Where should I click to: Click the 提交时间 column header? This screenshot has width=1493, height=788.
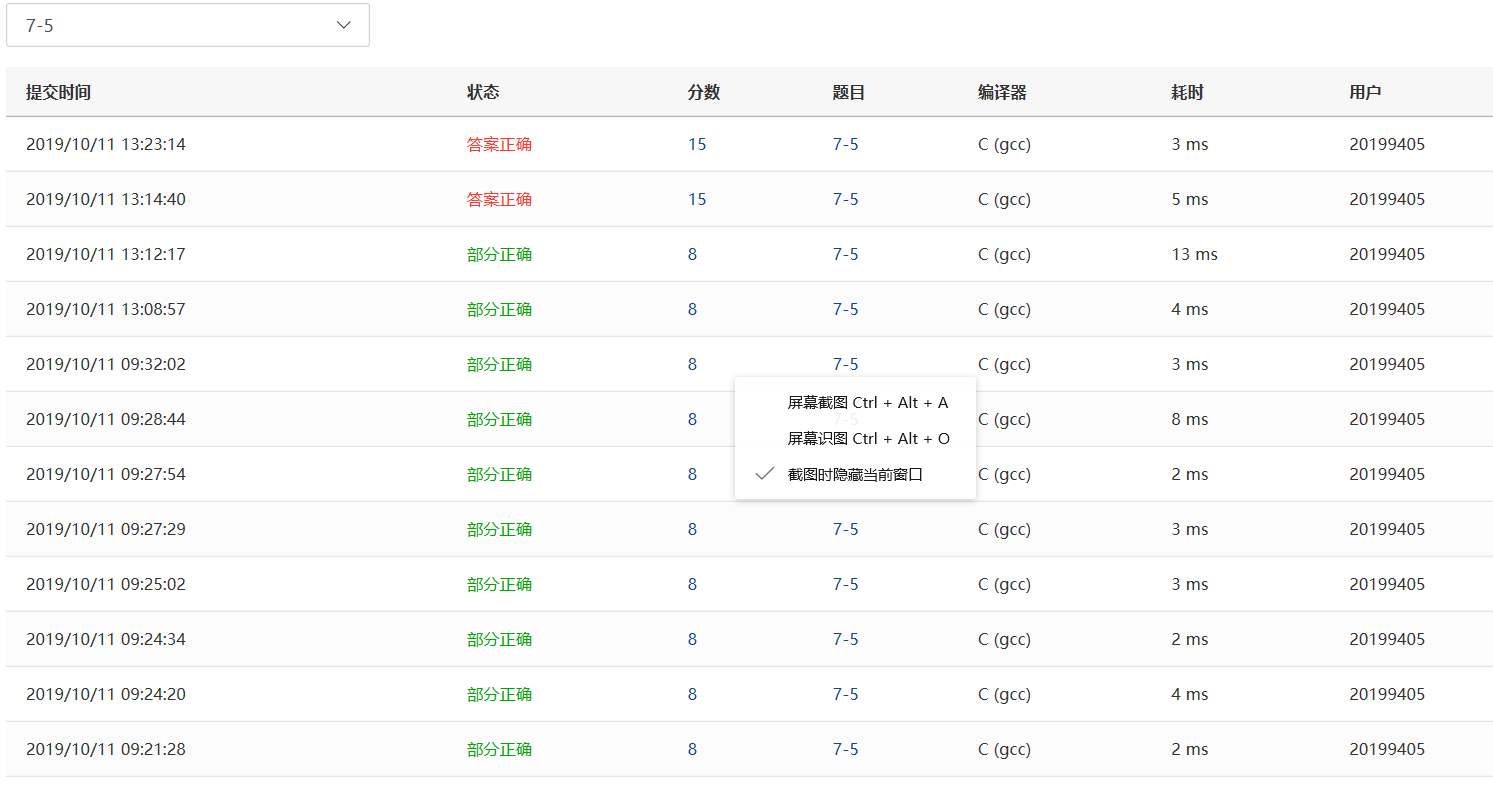[x=58, y=92]
